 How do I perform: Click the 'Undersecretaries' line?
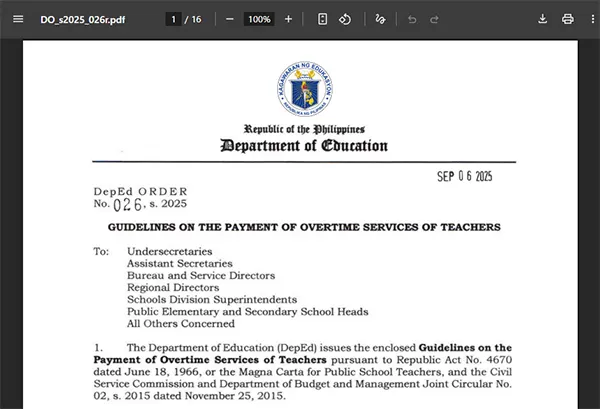coord(170,251)
